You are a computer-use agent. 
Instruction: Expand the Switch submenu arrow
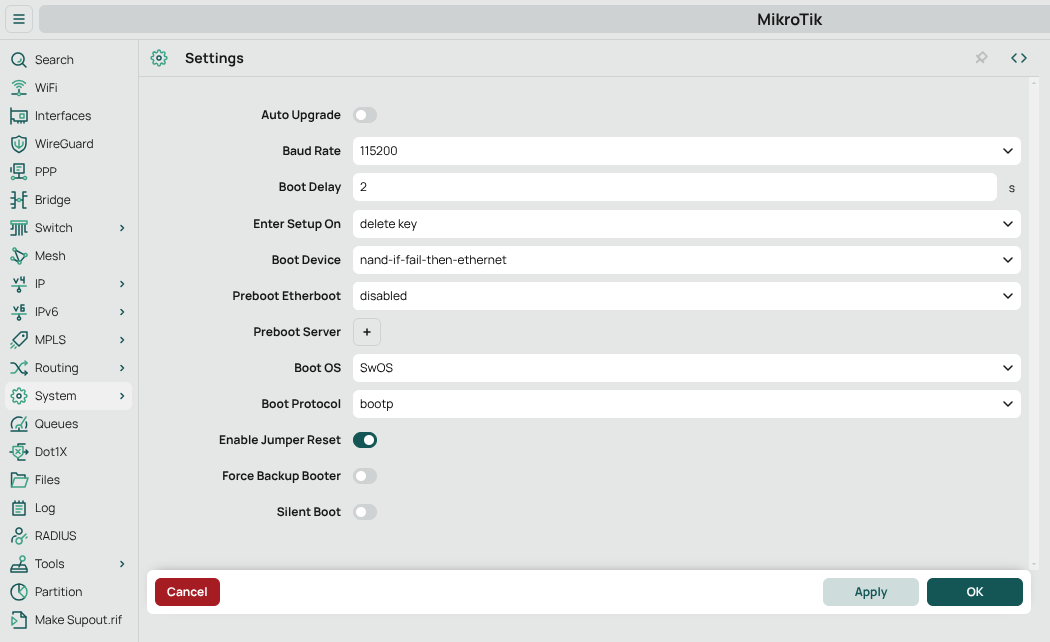click(122, 228)
